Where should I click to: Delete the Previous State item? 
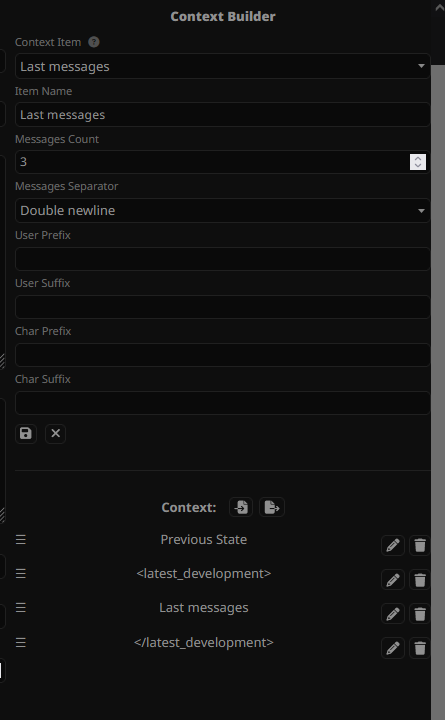coord(420,546)
